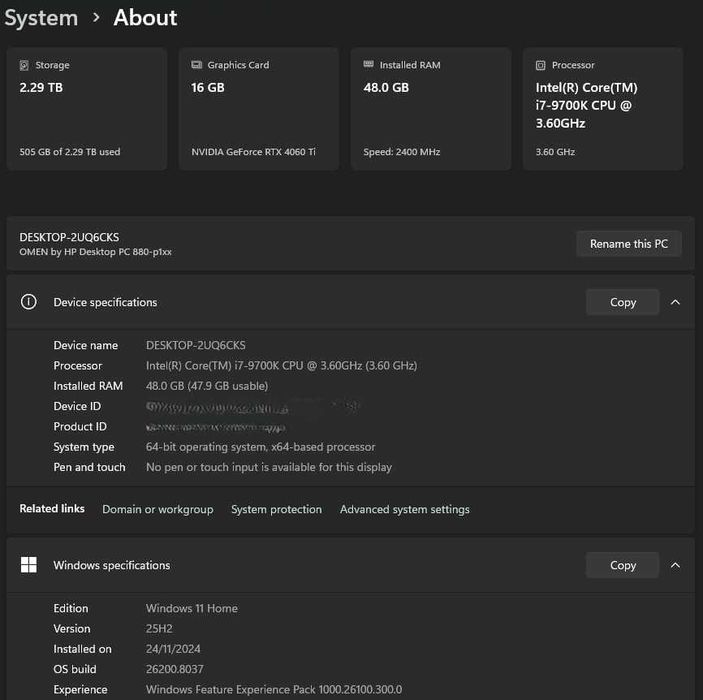Click the Storage card drive icon
The height and width of the screenshot is (700, 703).
pos(24,65)
